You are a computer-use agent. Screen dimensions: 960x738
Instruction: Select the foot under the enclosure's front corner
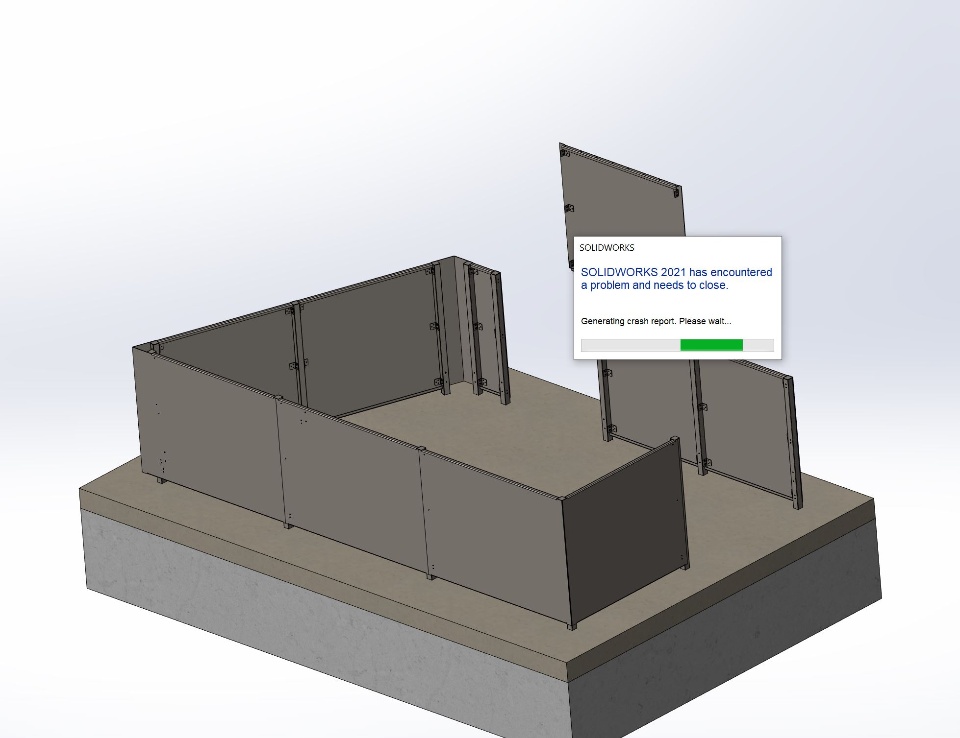coord(572,626)
